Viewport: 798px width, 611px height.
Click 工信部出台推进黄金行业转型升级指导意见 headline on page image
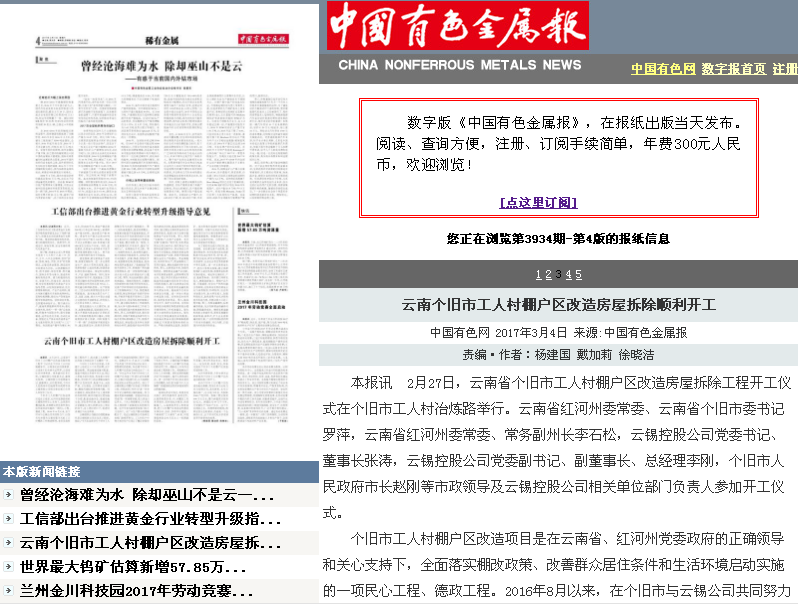click(x=131, y=213)
